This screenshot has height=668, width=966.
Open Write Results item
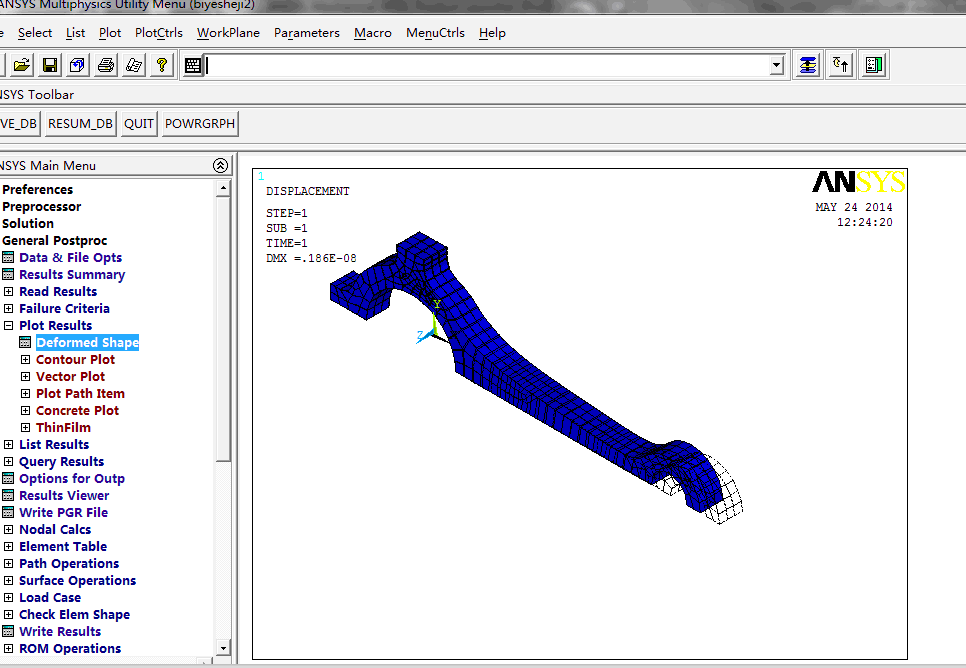60,632
